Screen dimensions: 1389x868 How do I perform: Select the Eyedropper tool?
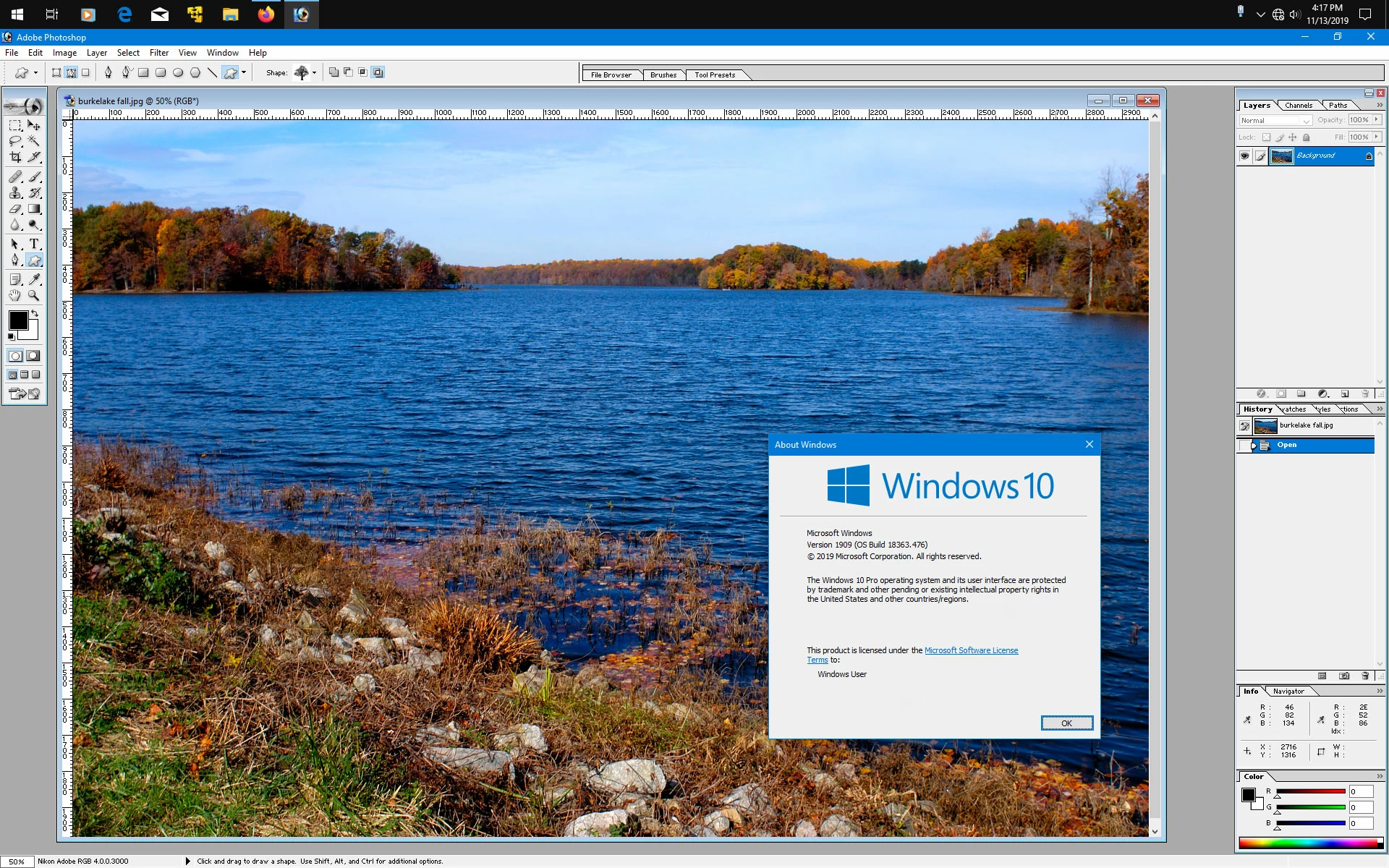click(34, 279)
